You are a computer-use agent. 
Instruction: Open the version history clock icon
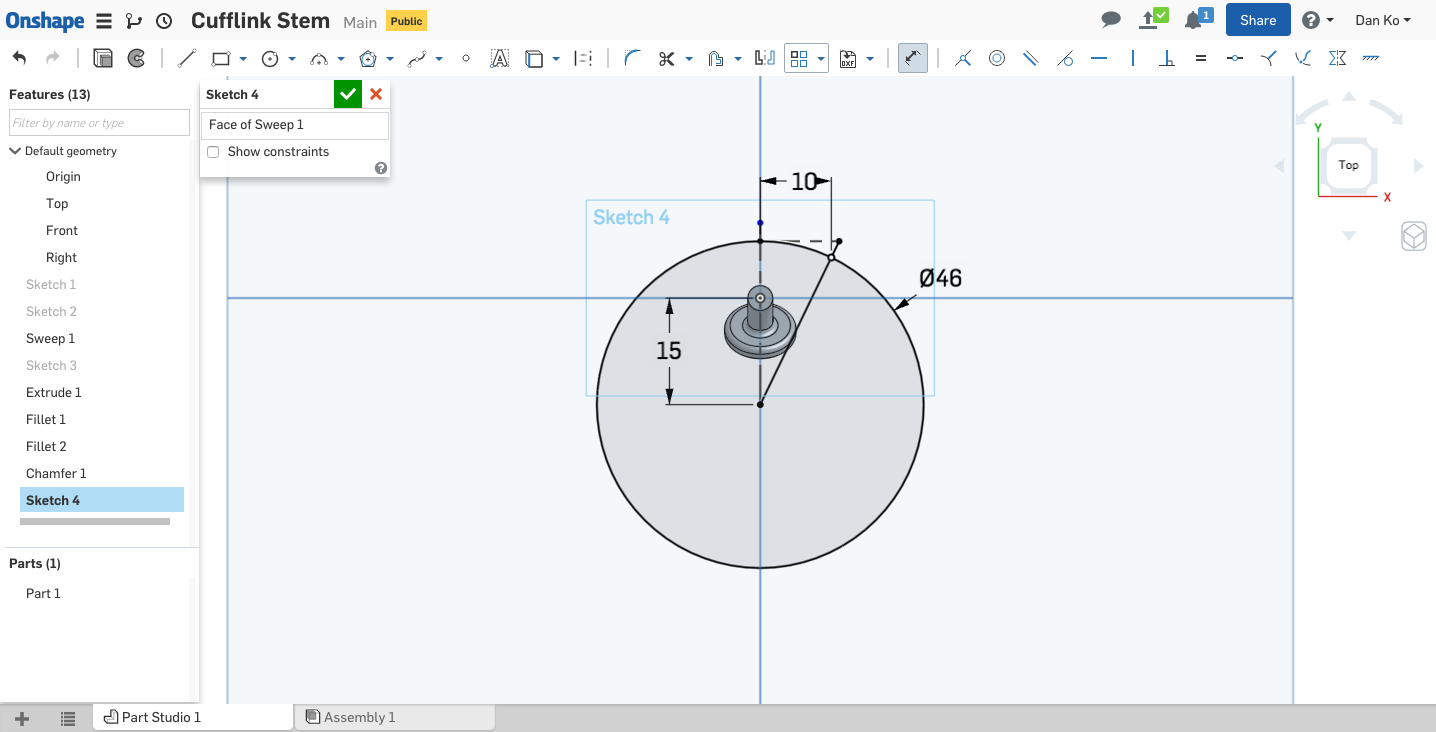pyautogui.click(x=165, y=21)
